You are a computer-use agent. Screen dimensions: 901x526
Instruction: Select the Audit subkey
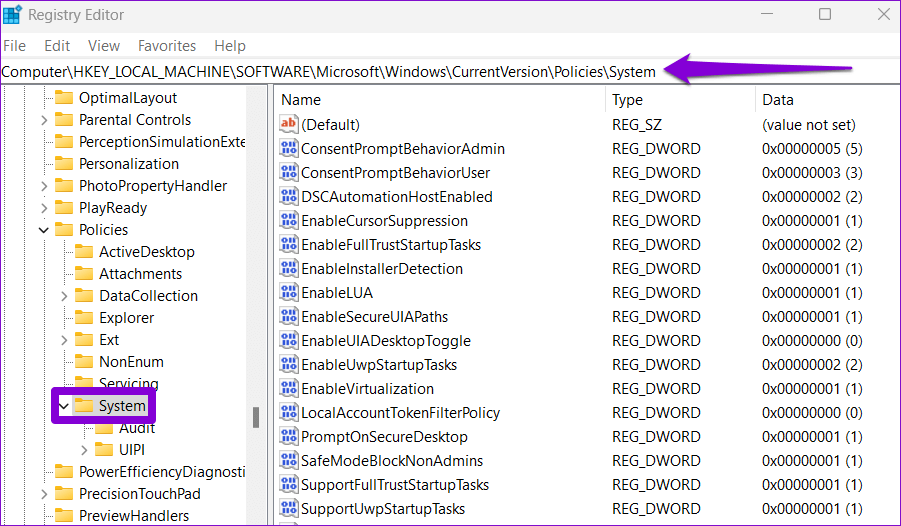coord(137,428)
